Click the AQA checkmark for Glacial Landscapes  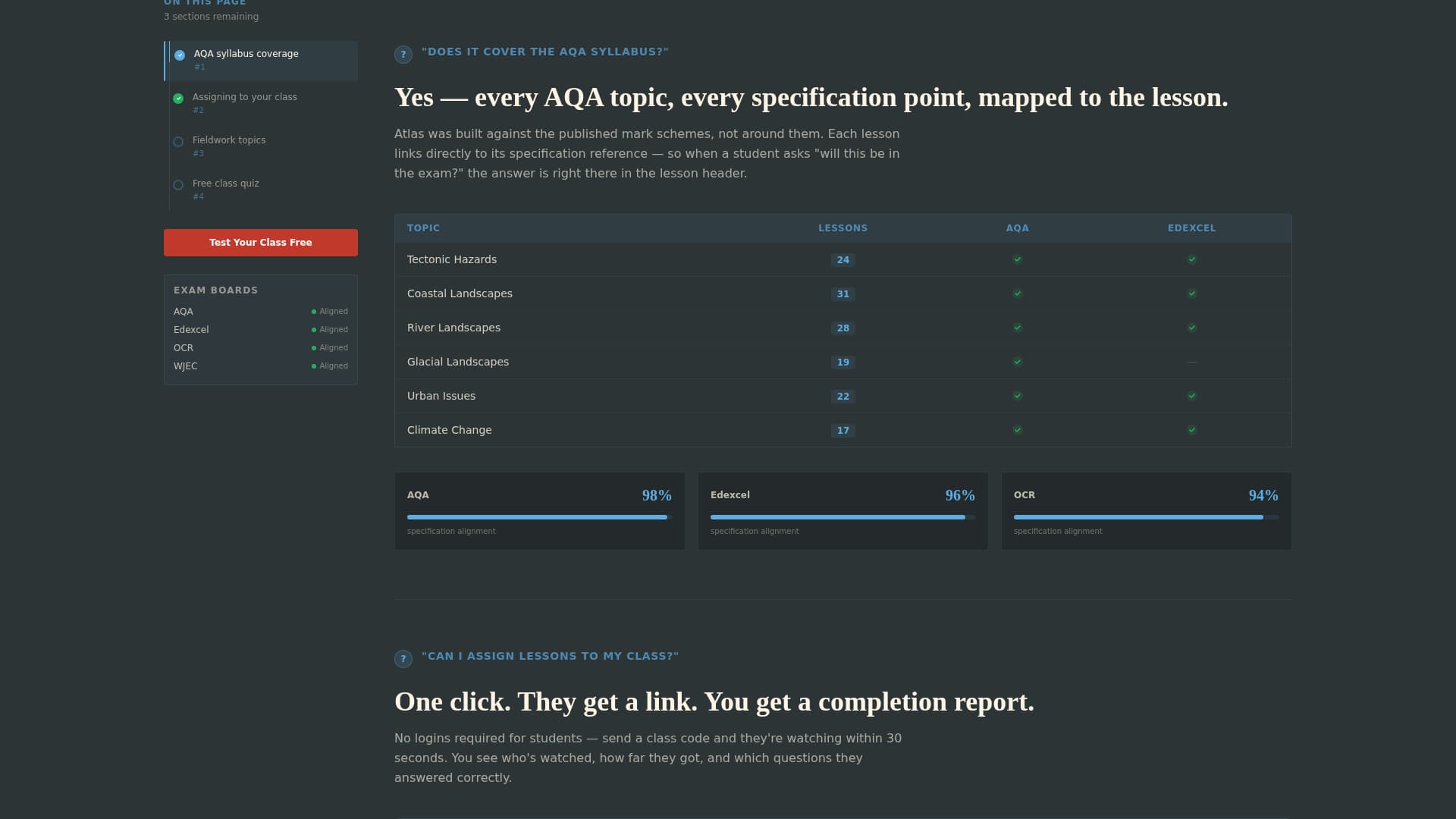1018,362
